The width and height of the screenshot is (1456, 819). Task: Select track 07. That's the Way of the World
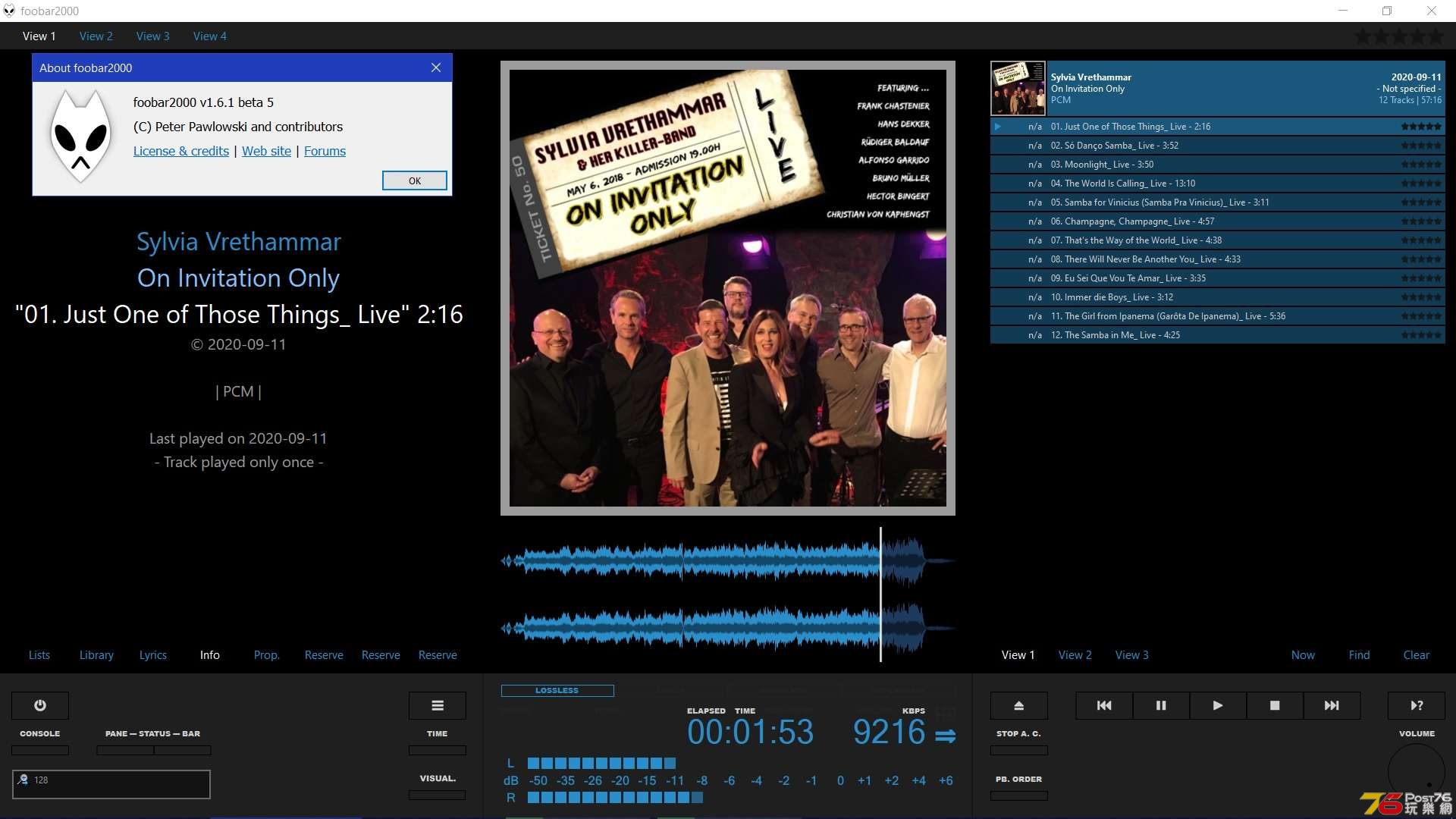click(x=1217, y=240)
